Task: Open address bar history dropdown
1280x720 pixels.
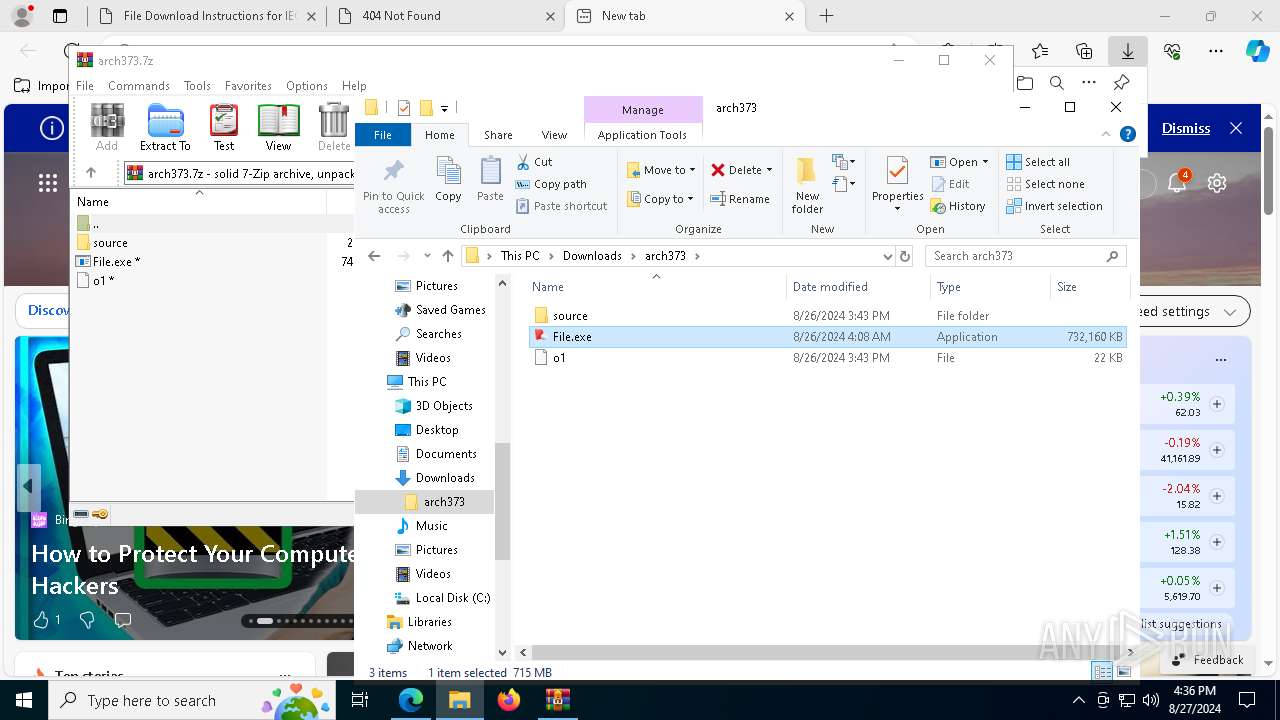Action: 887,256
